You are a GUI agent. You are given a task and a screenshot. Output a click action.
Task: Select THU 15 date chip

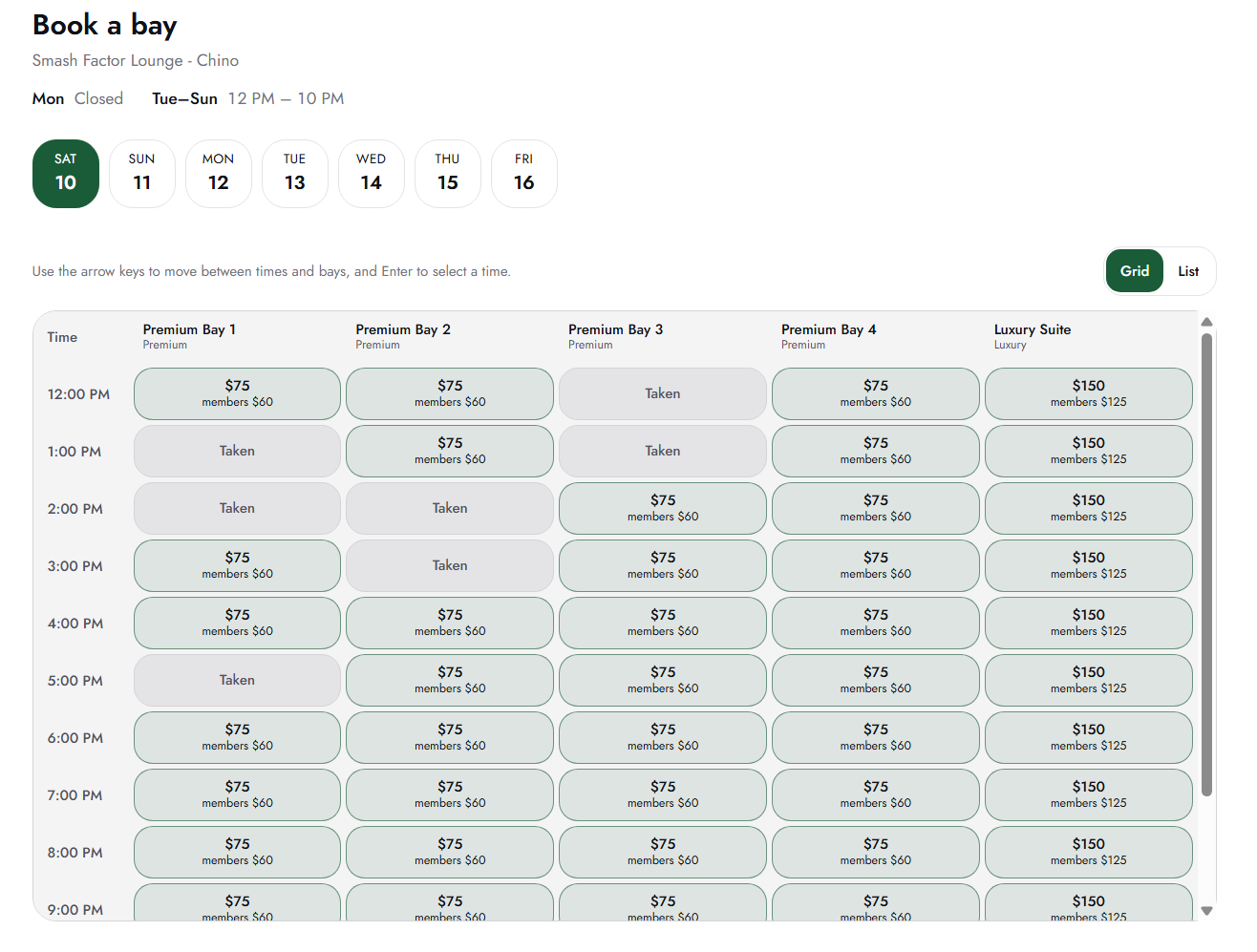448,174
